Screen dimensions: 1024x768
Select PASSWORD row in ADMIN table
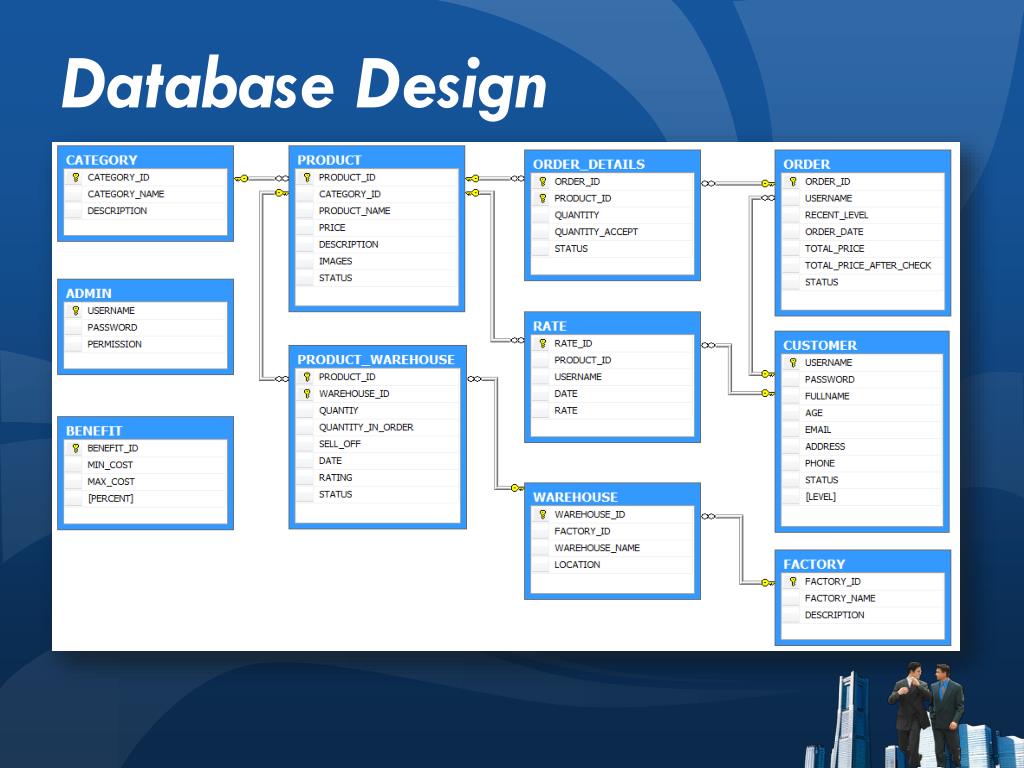click(x=146, y=327)
